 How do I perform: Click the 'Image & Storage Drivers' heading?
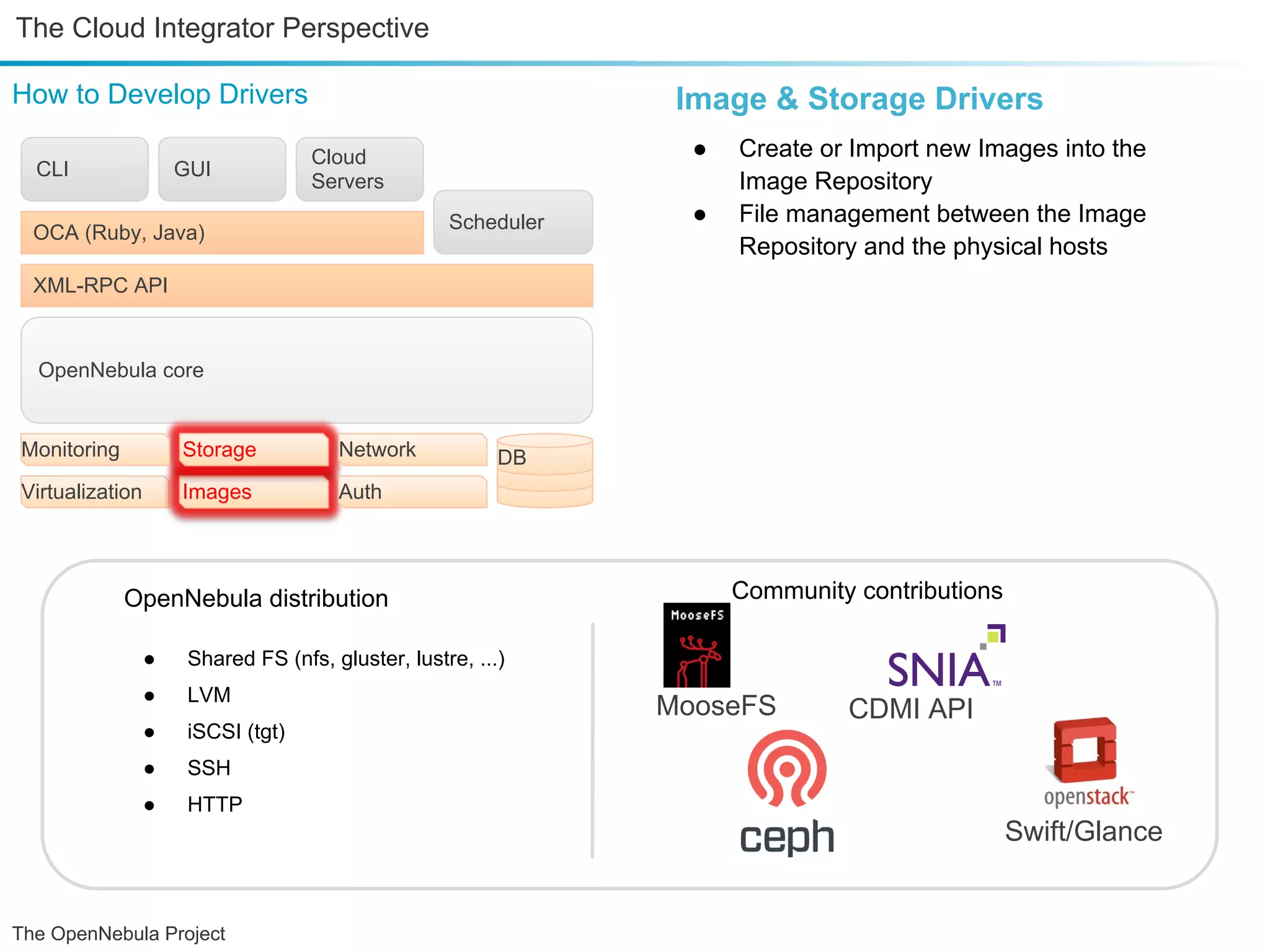point(859,99)
